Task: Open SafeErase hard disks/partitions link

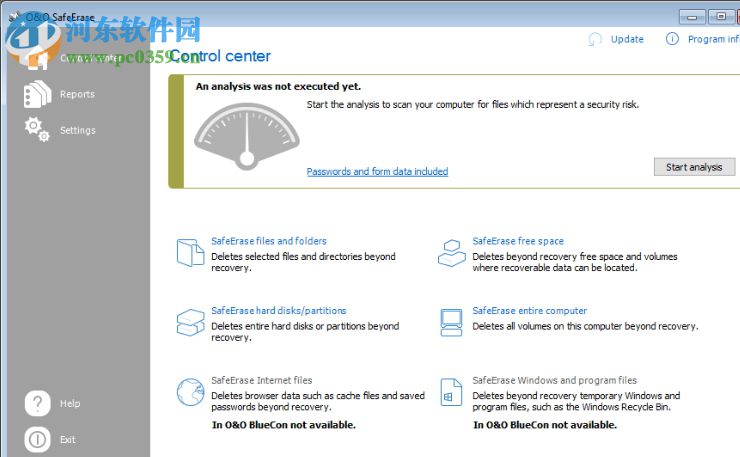Action: click(x=279, y=311)
